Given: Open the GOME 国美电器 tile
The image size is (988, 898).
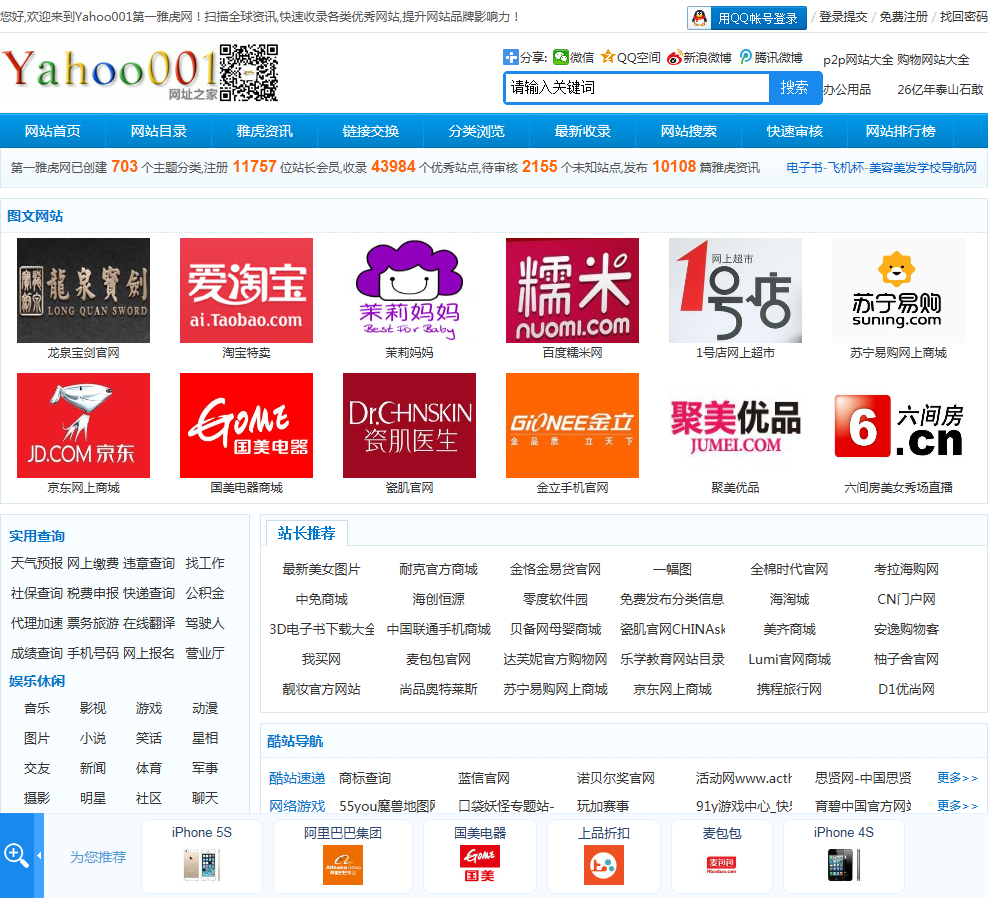Looking at the screenshot, I should click(x=246, y=425).
